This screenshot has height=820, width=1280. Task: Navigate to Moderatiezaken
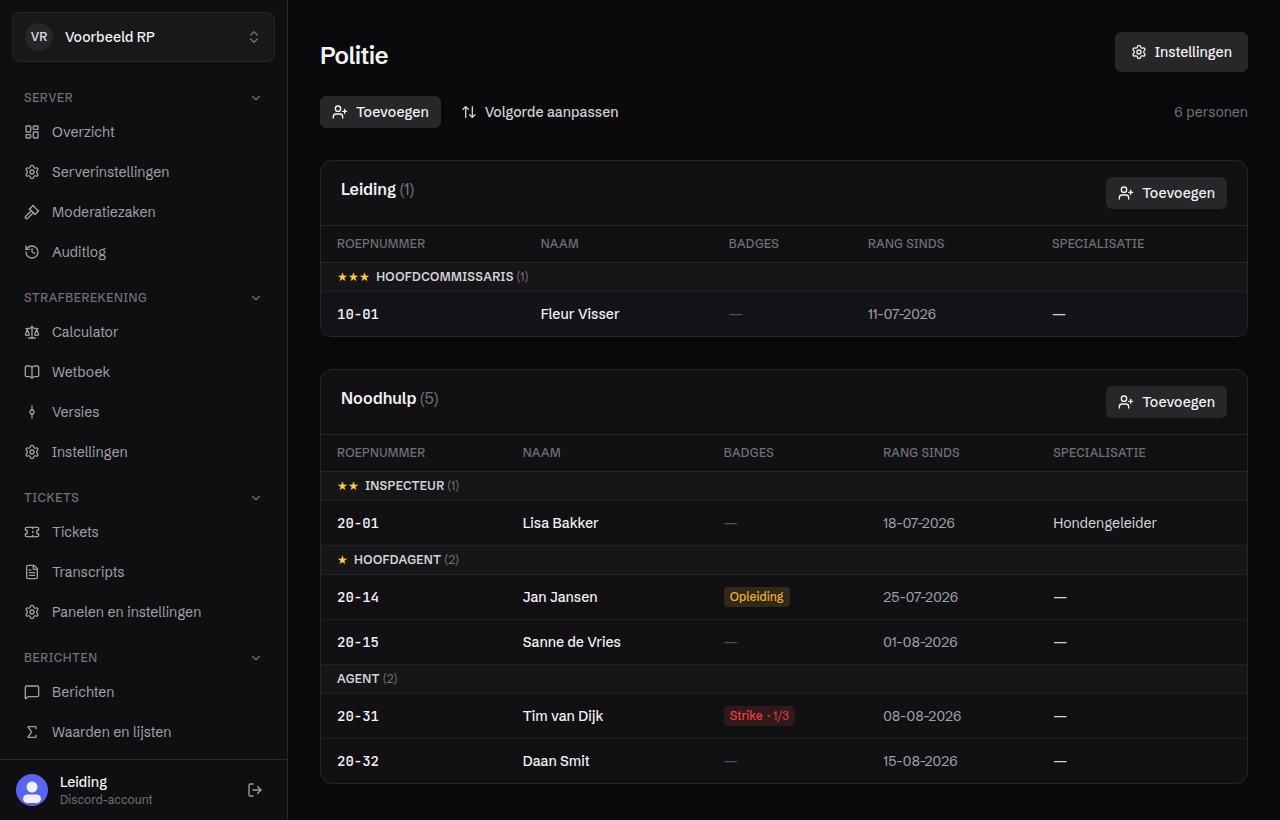coord(143,212)
